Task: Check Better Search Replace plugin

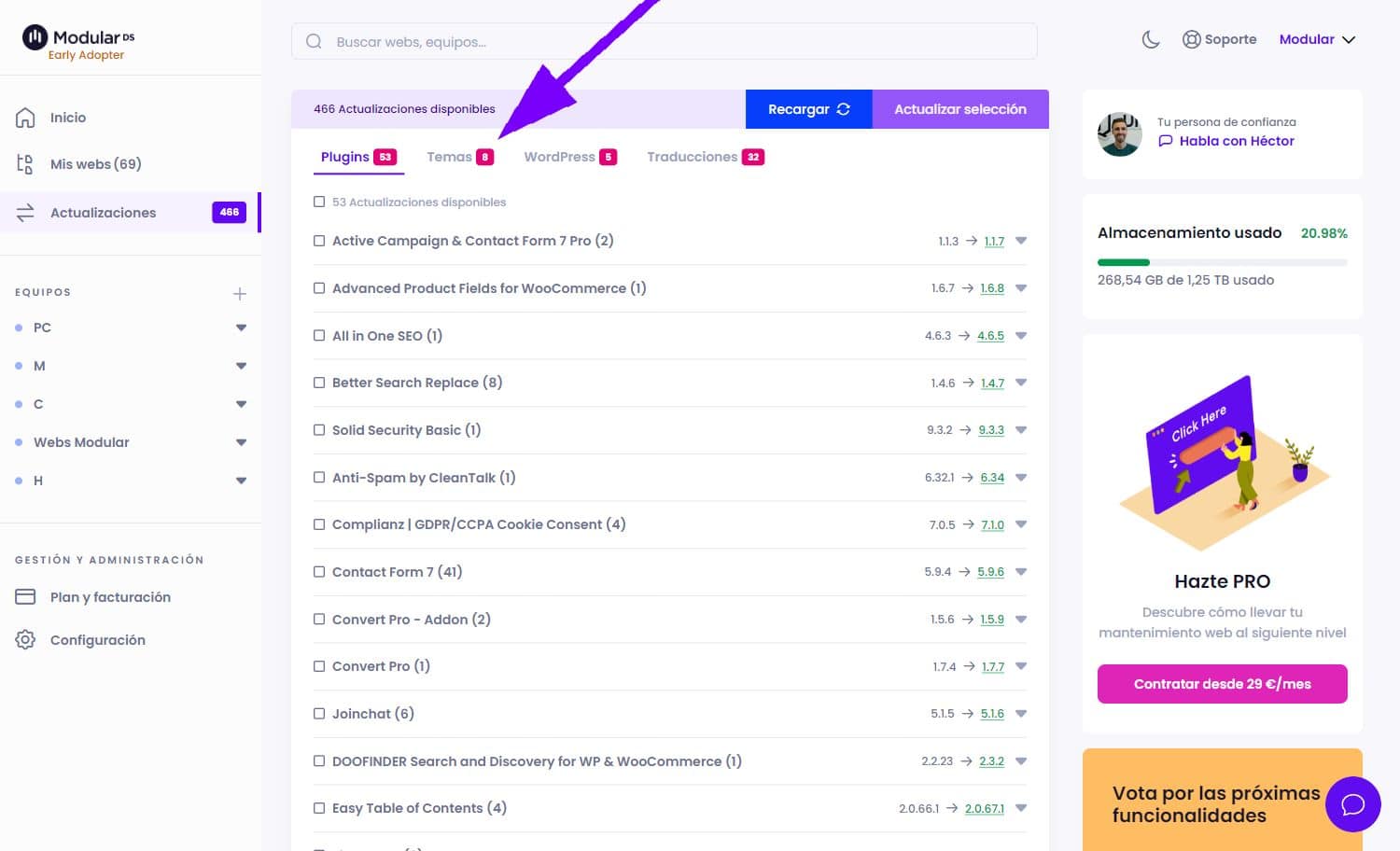Action: click(319, 383)
